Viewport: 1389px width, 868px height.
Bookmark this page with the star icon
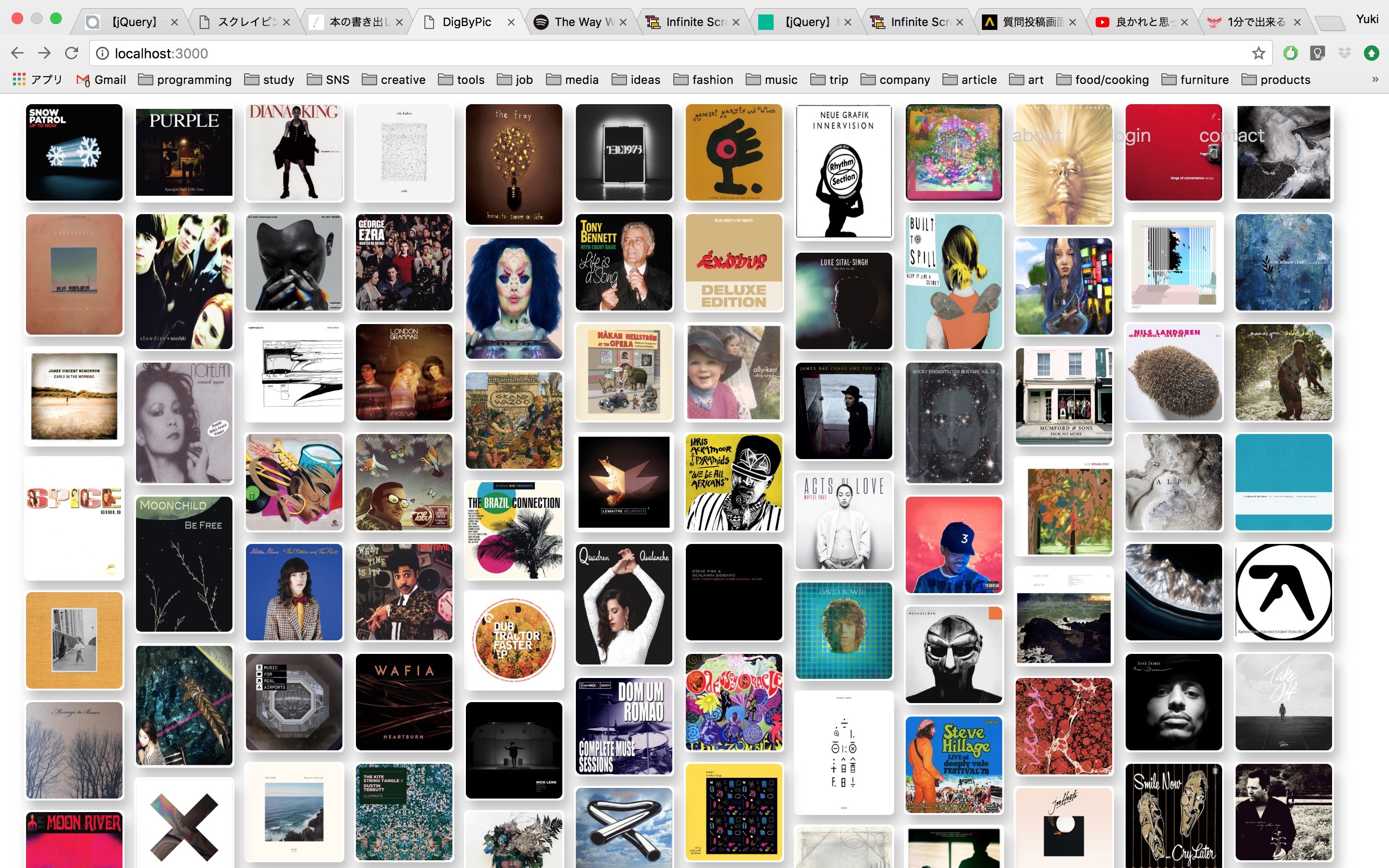(x=1258, y=54)
